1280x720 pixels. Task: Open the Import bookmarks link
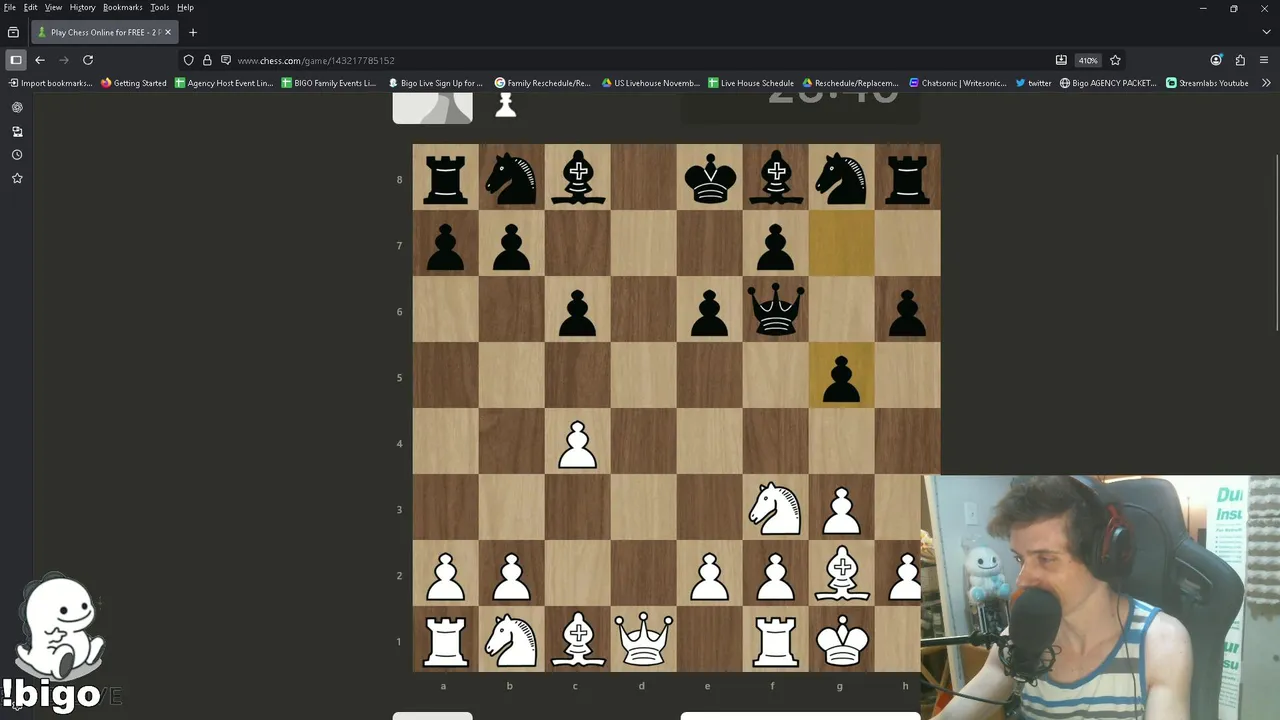point(50,83)
